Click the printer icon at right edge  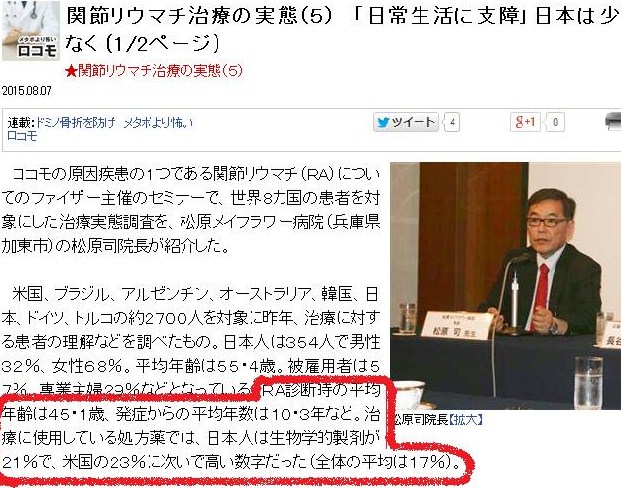coord(613,122)
